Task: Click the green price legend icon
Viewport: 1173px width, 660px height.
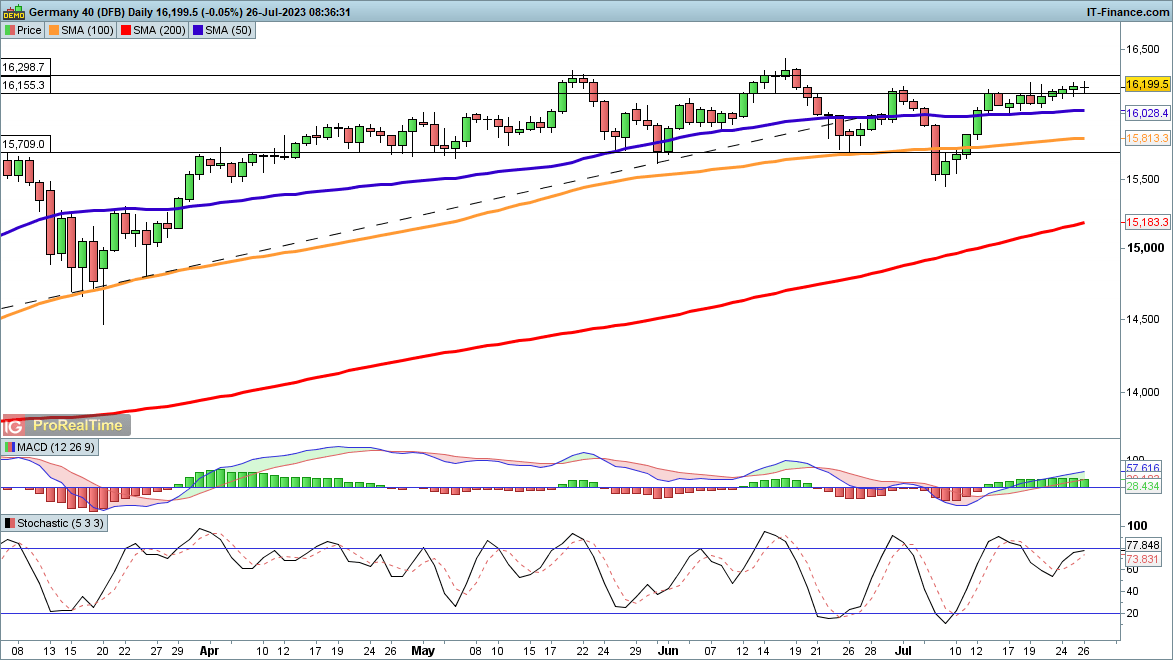Action: click(x=10, y=30)
